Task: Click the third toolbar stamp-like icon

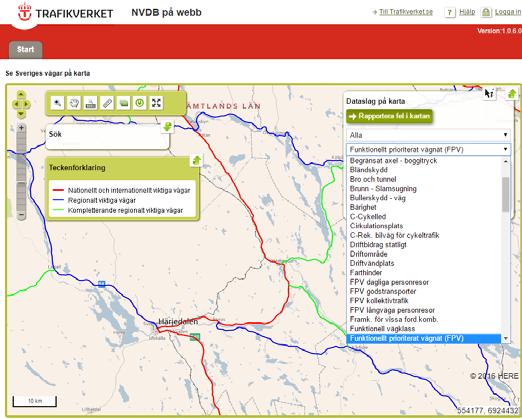Action: coord(91,103)
